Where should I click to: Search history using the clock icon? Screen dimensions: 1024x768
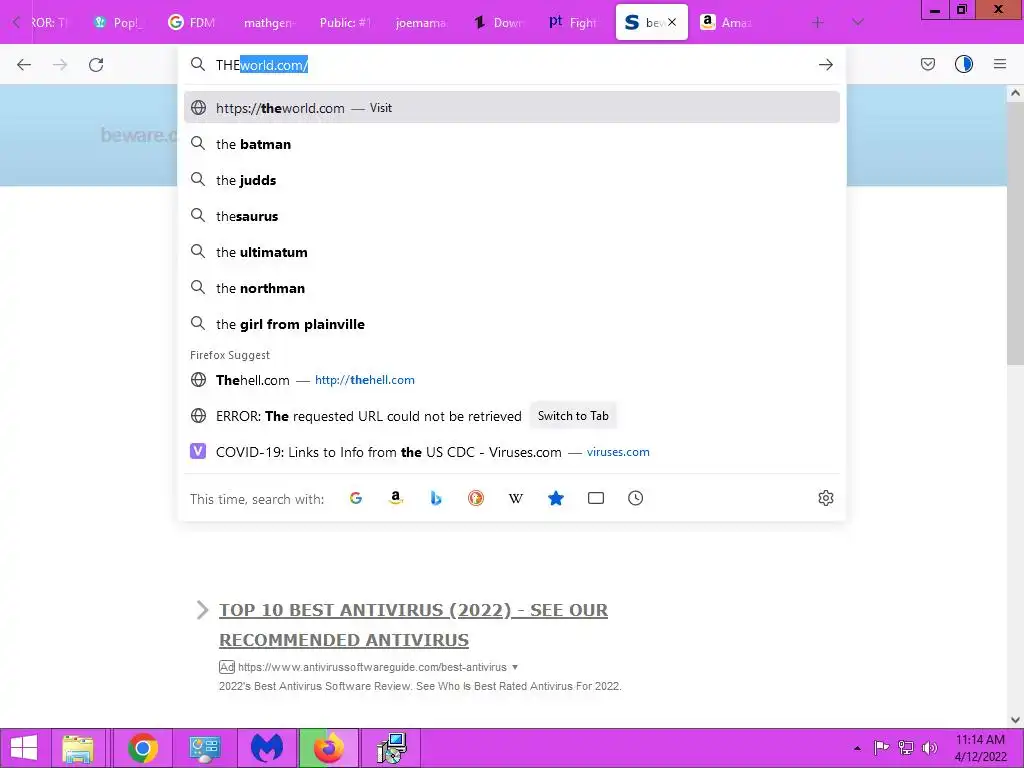(635, 498)
